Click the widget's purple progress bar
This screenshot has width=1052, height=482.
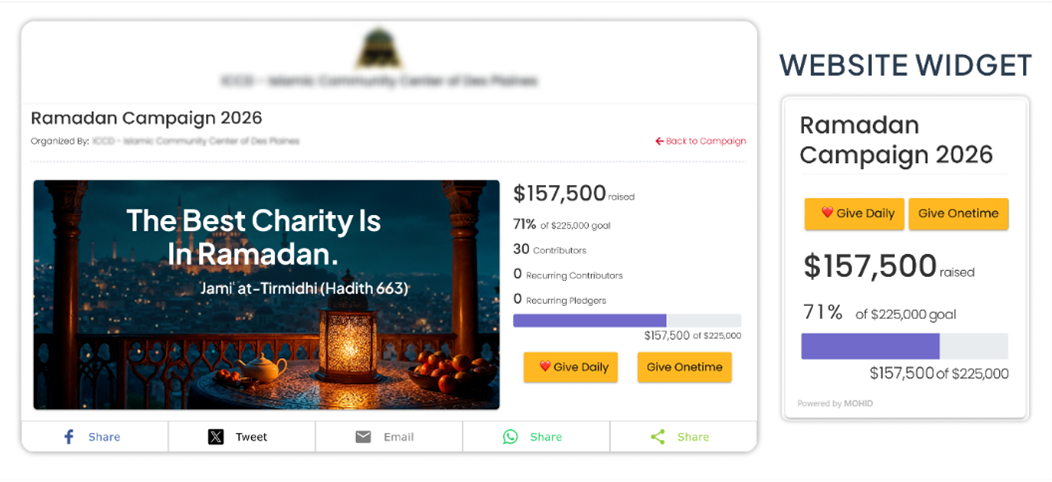point(904,346)
